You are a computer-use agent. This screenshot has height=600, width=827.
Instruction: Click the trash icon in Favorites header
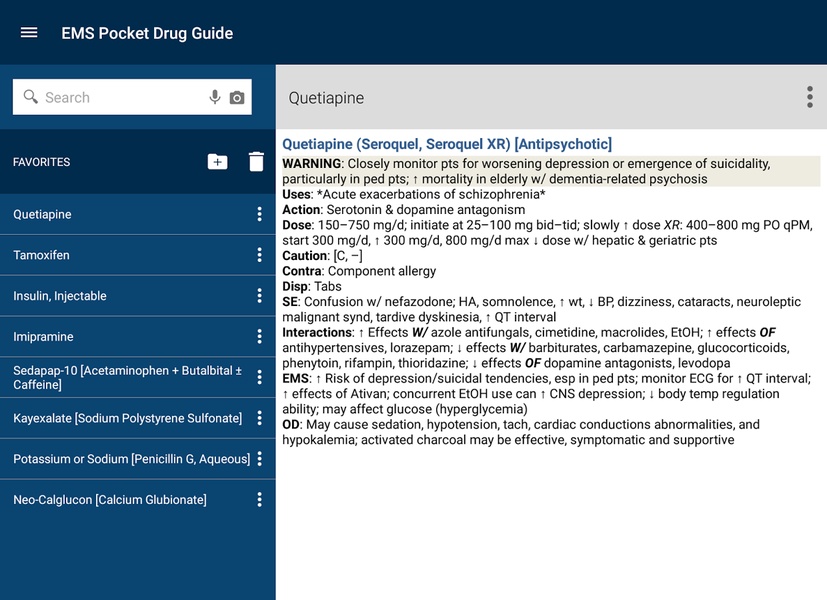click(256, 161)
